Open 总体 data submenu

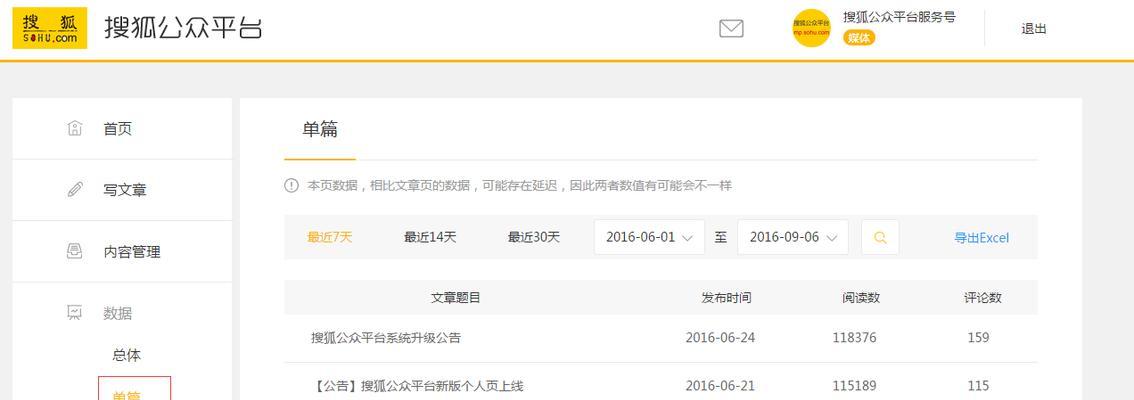127,355
